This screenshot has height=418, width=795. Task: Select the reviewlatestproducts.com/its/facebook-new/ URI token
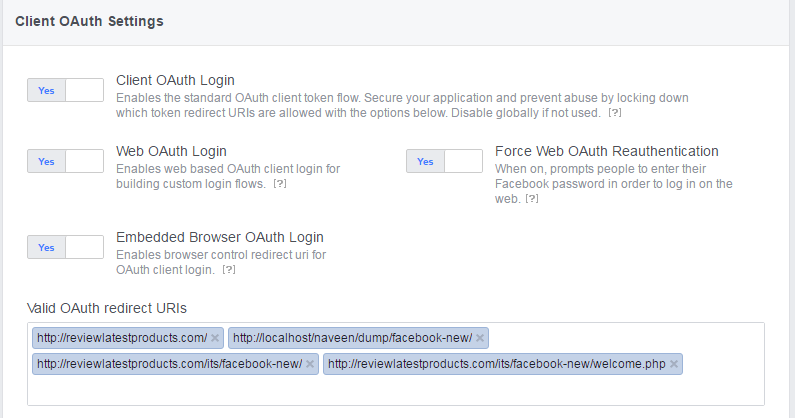coord(169,364)
